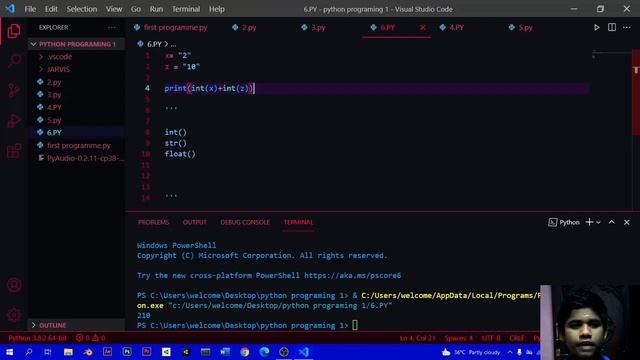Open the launch profile dropdown beside plus
Image resolution: width=640 pixels, height=360 pixels.
pos(598,222)
